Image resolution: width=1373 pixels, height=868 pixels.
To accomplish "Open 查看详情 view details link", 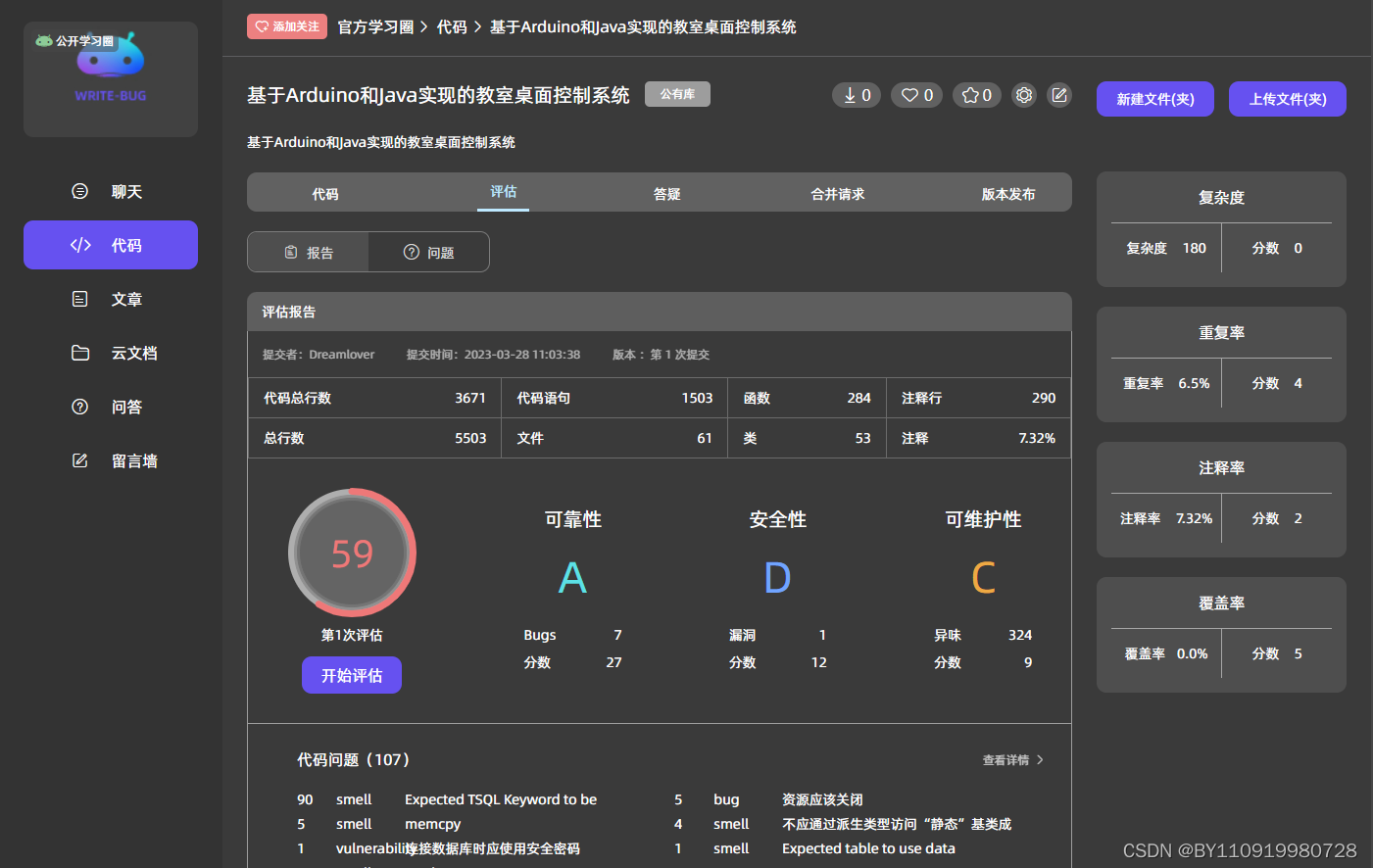I will coord(1005,760).
